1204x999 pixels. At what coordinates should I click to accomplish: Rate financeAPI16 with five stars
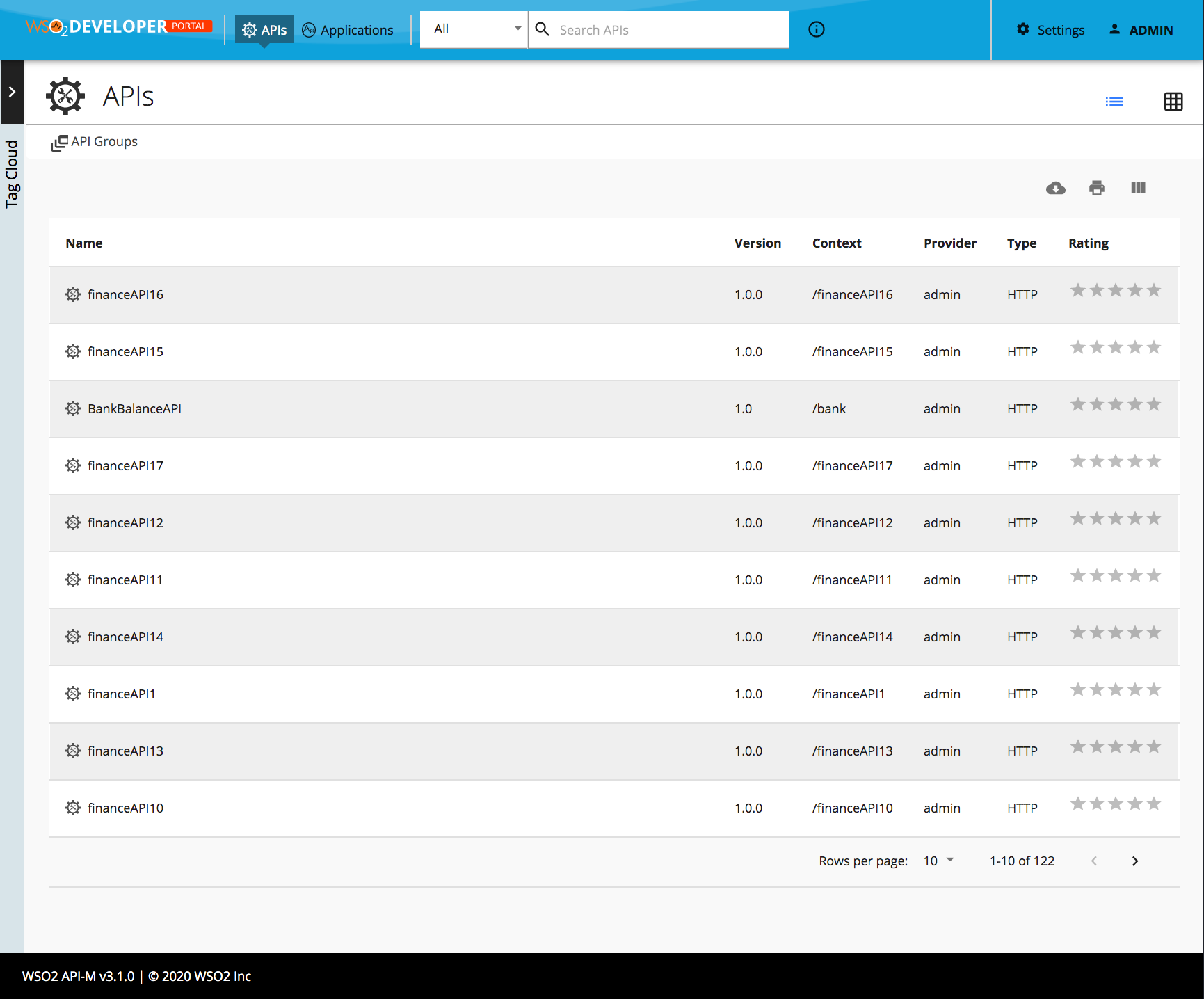click(1153, 290)
